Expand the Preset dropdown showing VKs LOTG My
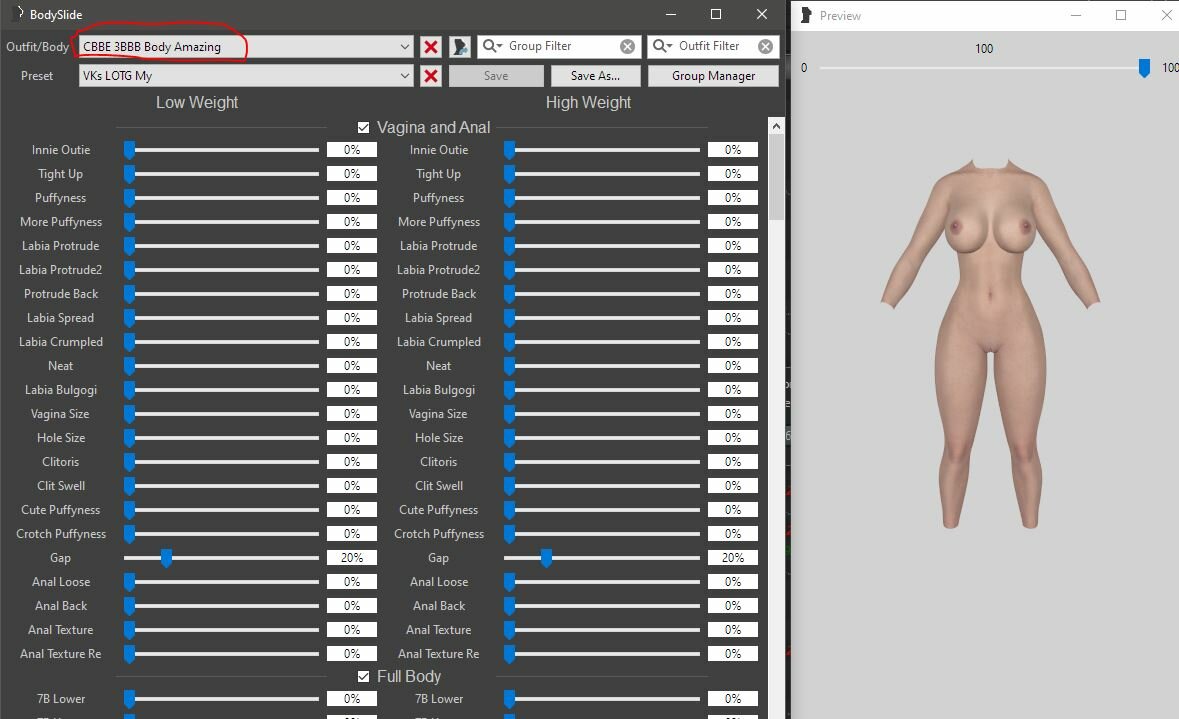This screenshot has height=719, width=1179. pyautogui.click(x=404, y=76)
